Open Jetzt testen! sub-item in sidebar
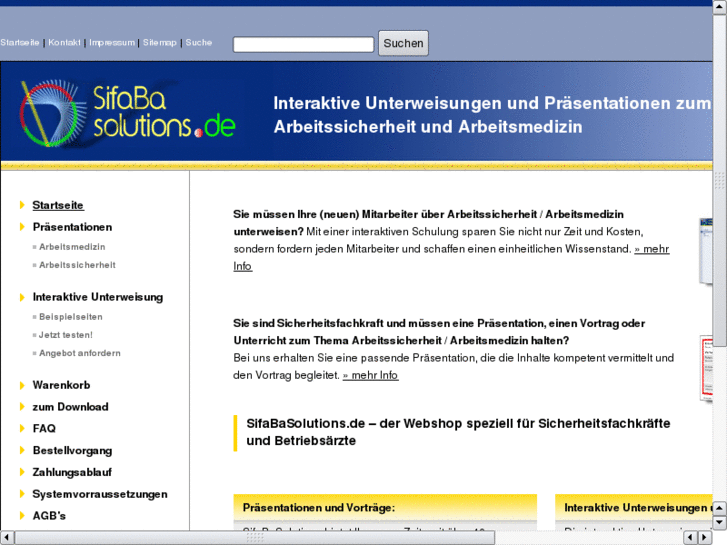The width and height of the screenshot is (727, 545). point(65,335)
